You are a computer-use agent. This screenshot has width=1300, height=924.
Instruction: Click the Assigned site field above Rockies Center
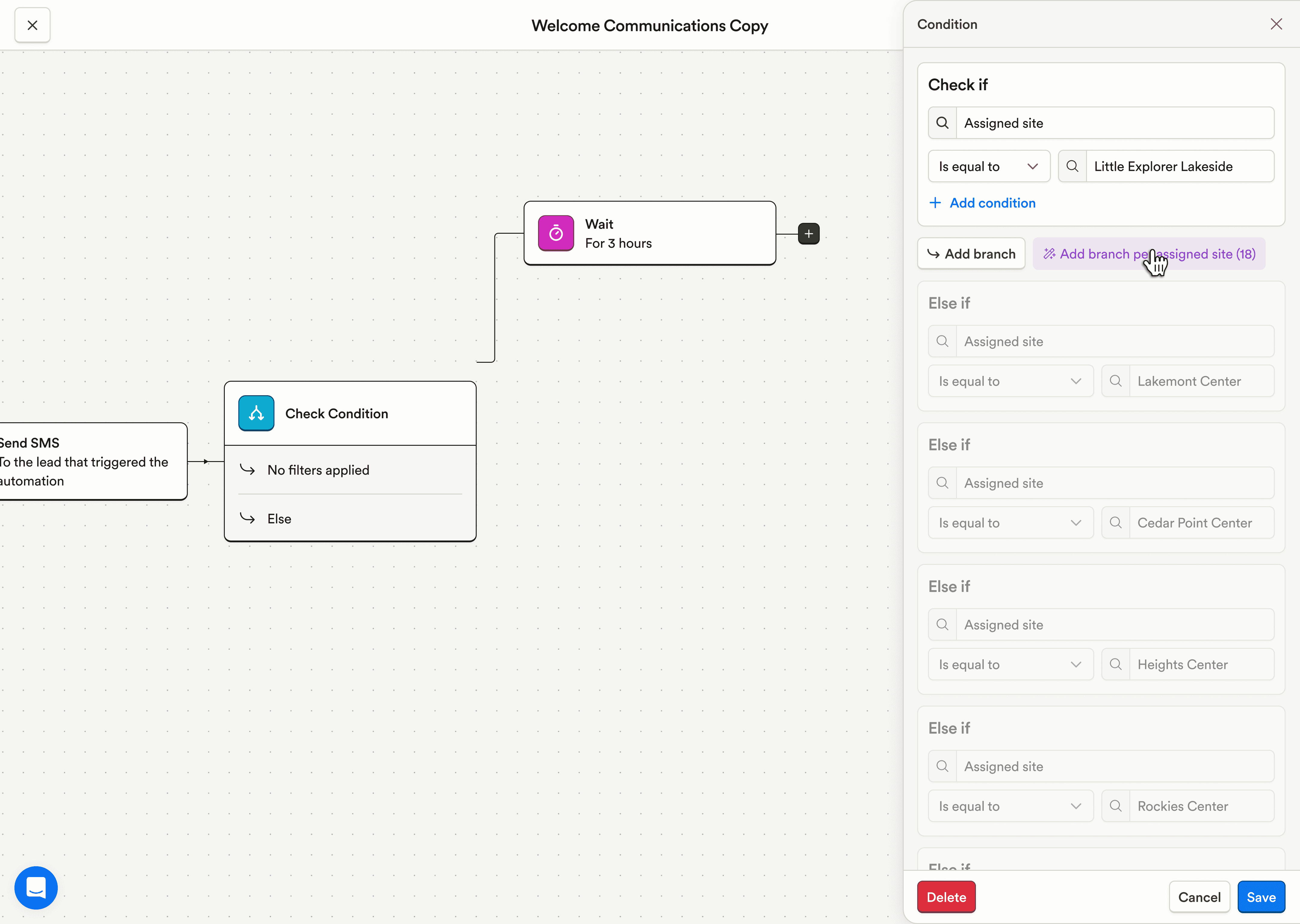[x=1101, y=766]
